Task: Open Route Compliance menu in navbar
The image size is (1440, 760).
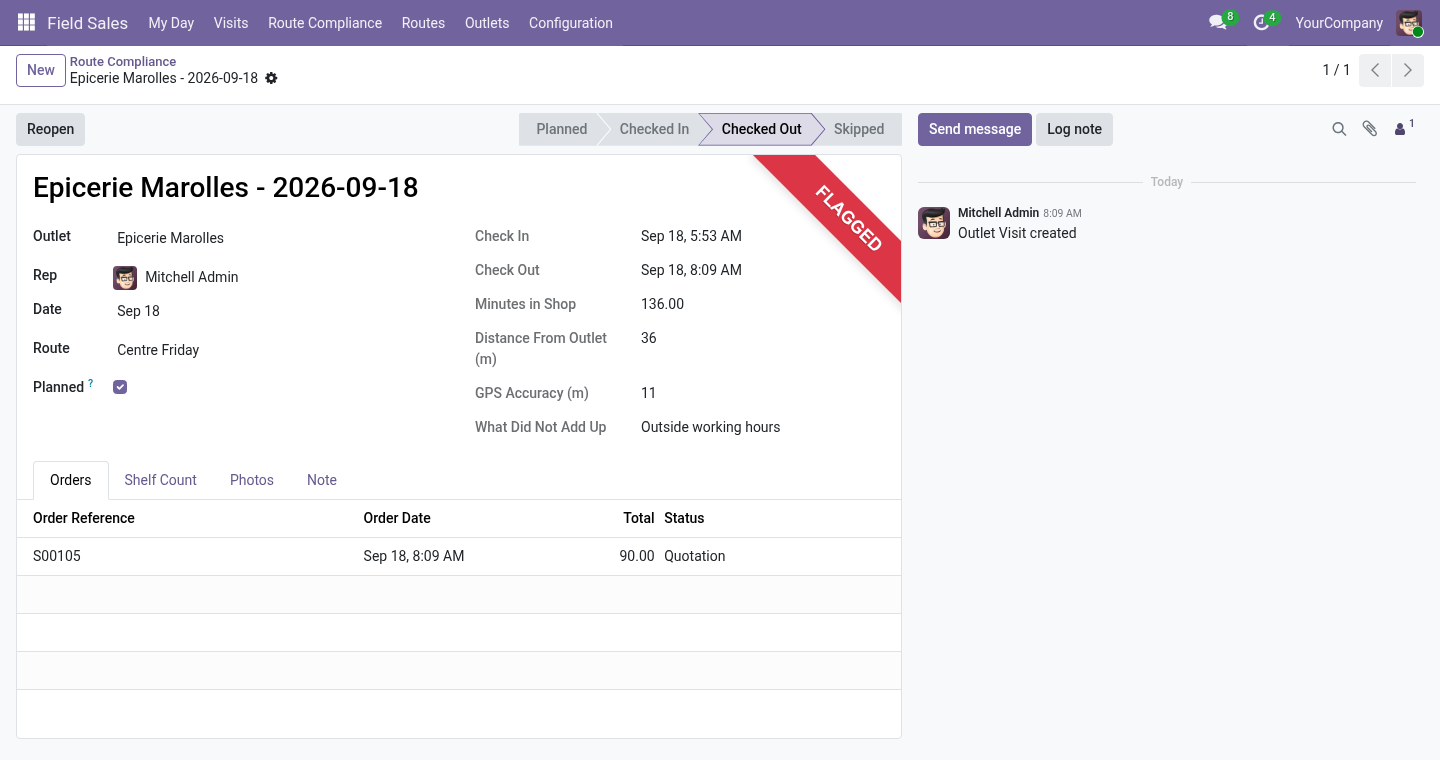Action: pos(325,22)
